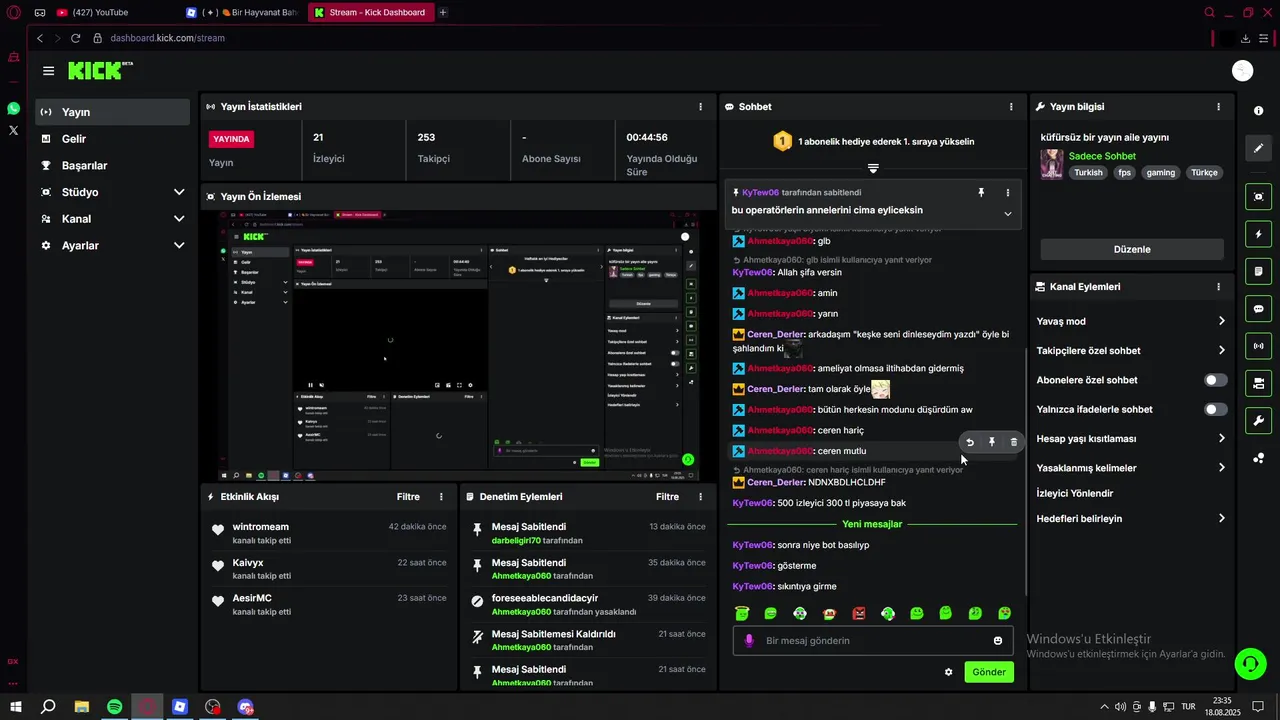1280x720 pixels.
Task: Open user profile avatar at top right
Action: pyautogui.click(x=1243, y=70)
